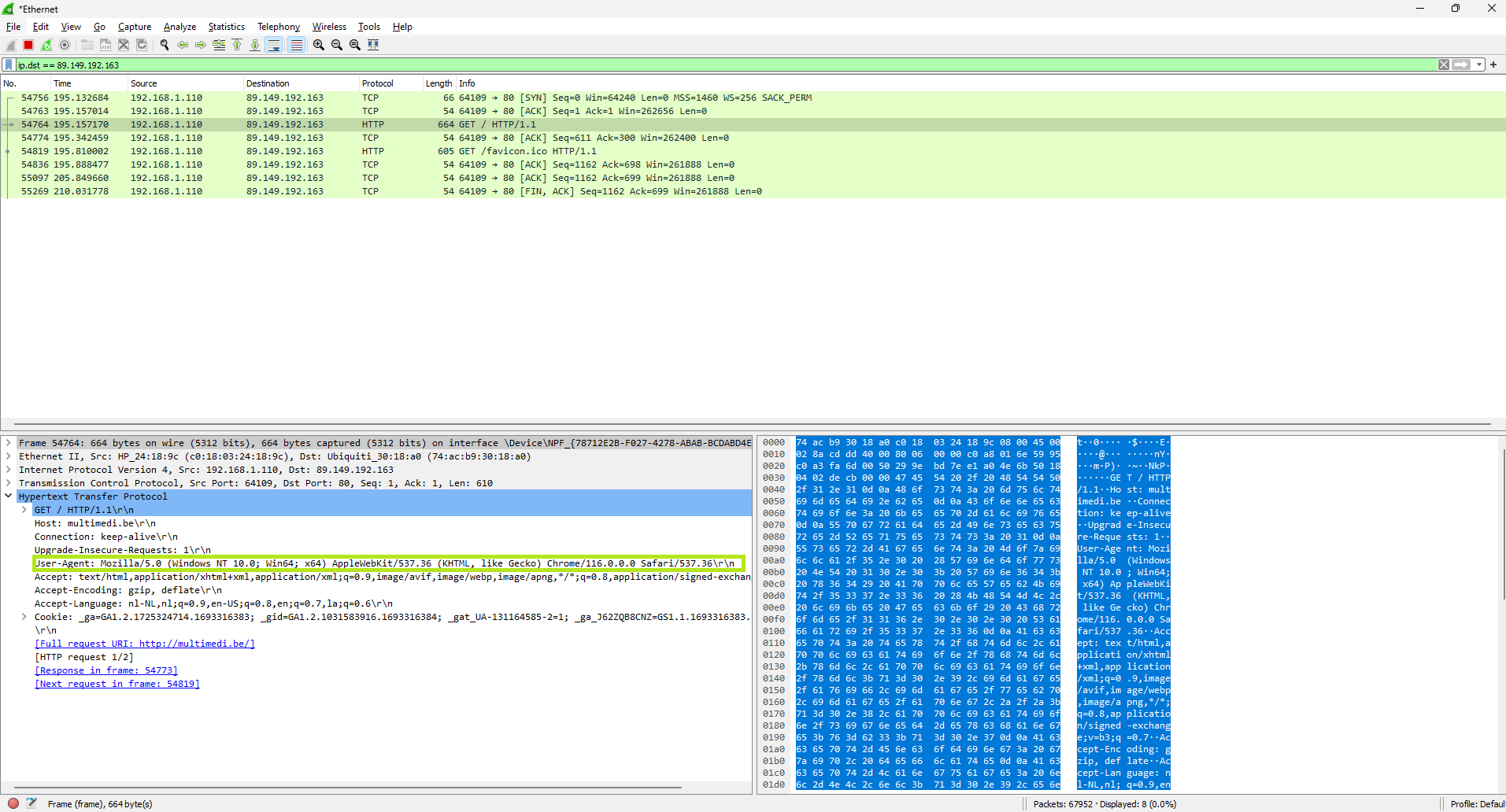Find a packet using the magnifier icon
The width and height of the screenshot is (1506, 812).
pyautogui.click(x=165, y=45)
